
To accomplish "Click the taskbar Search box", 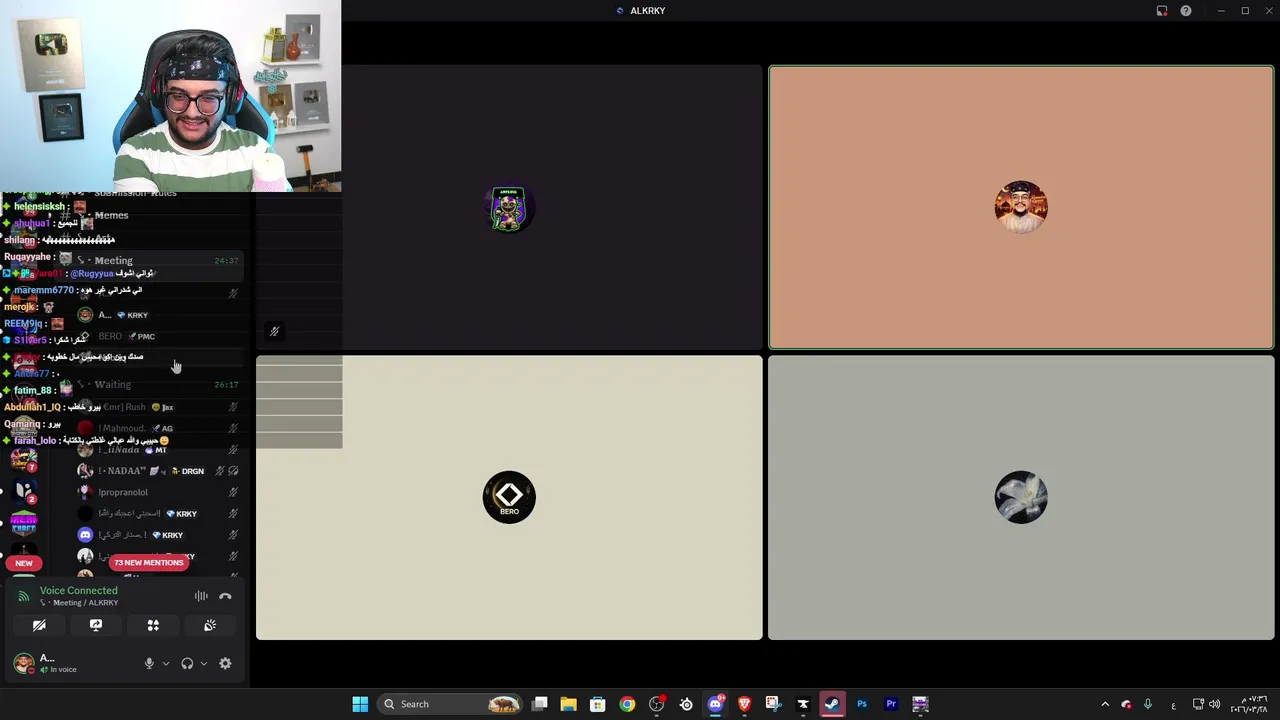I will point(452,704).
